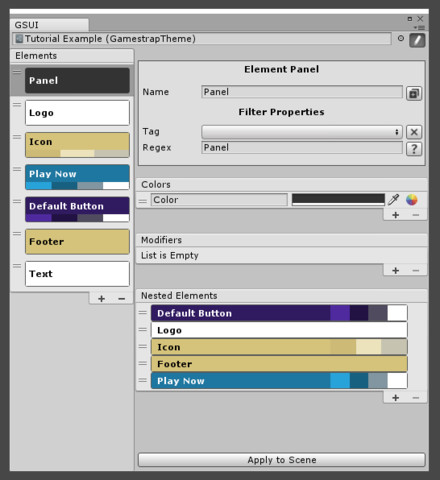This screenshot has height=480, width=440.
Task: Click the dark Color swatch bar
Action: [338, 200]
